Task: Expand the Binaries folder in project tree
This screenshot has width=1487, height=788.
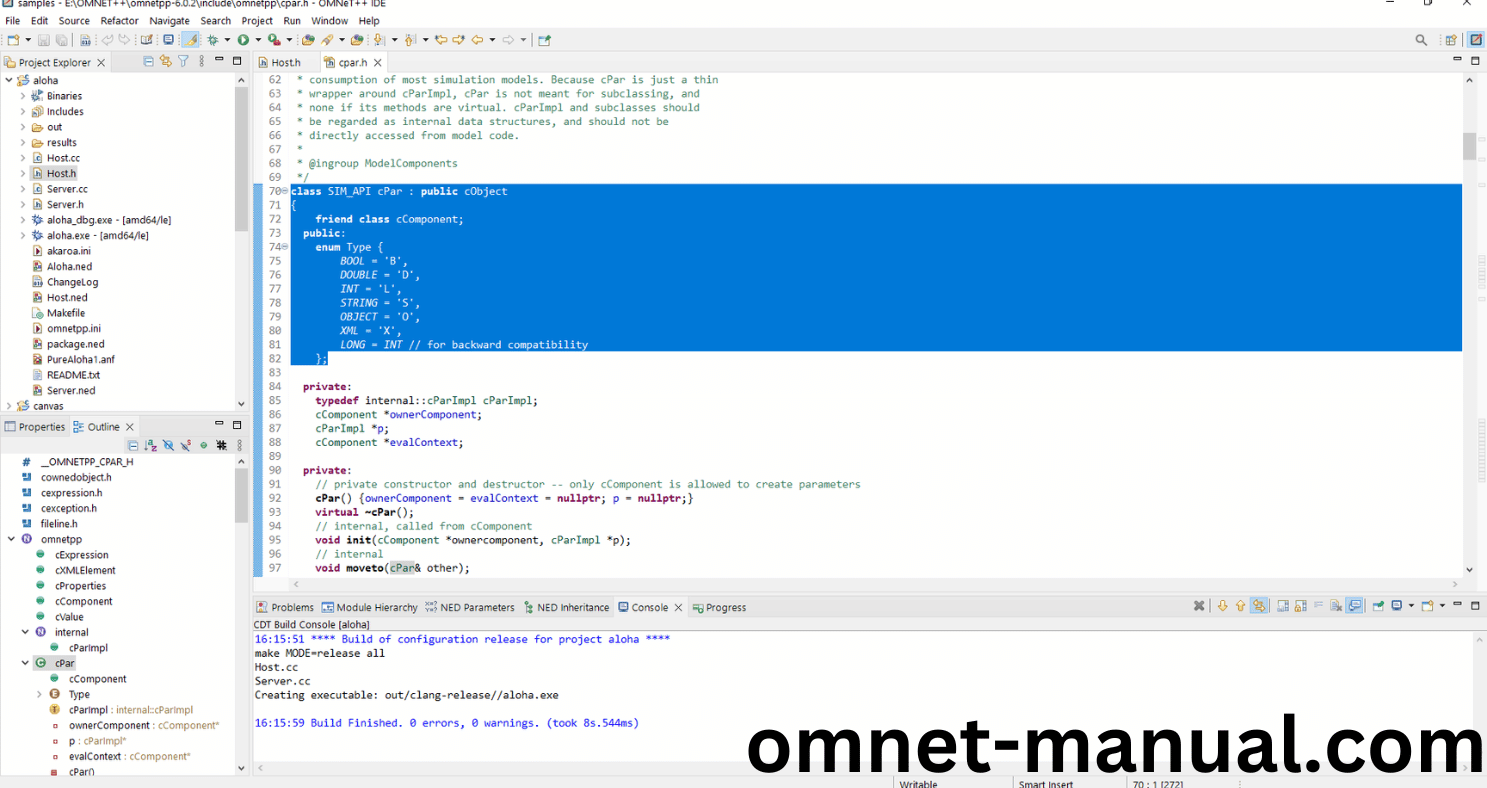Action: click(23, 96)
